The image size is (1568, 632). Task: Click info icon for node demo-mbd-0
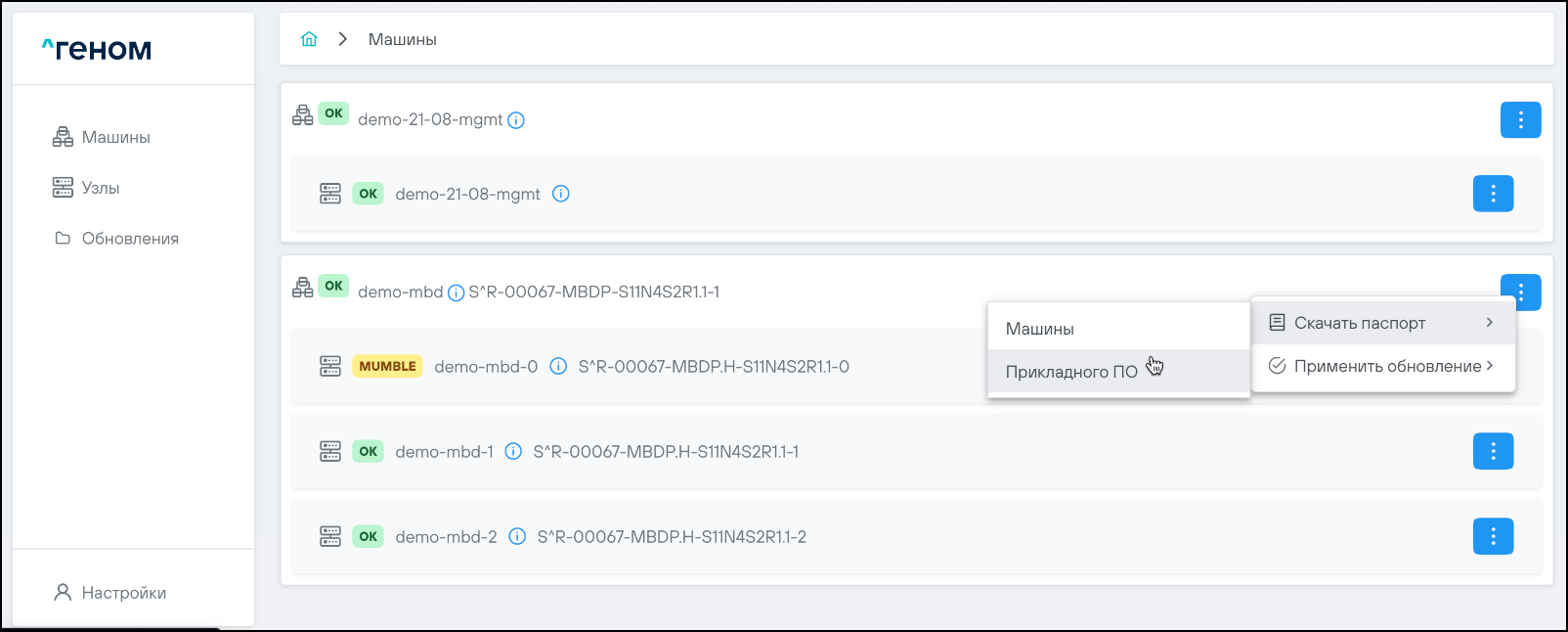coord(558,367)
